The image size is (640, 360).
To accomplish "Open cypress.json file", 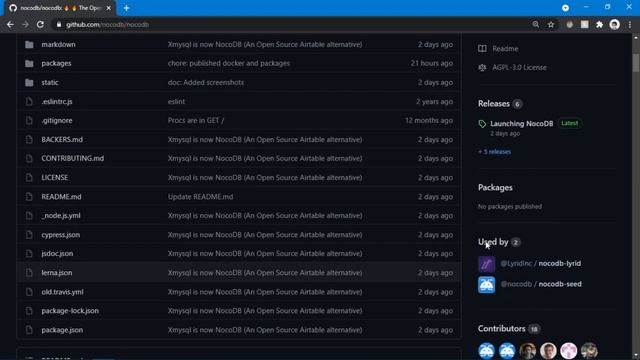I will [x=61, y=235].
